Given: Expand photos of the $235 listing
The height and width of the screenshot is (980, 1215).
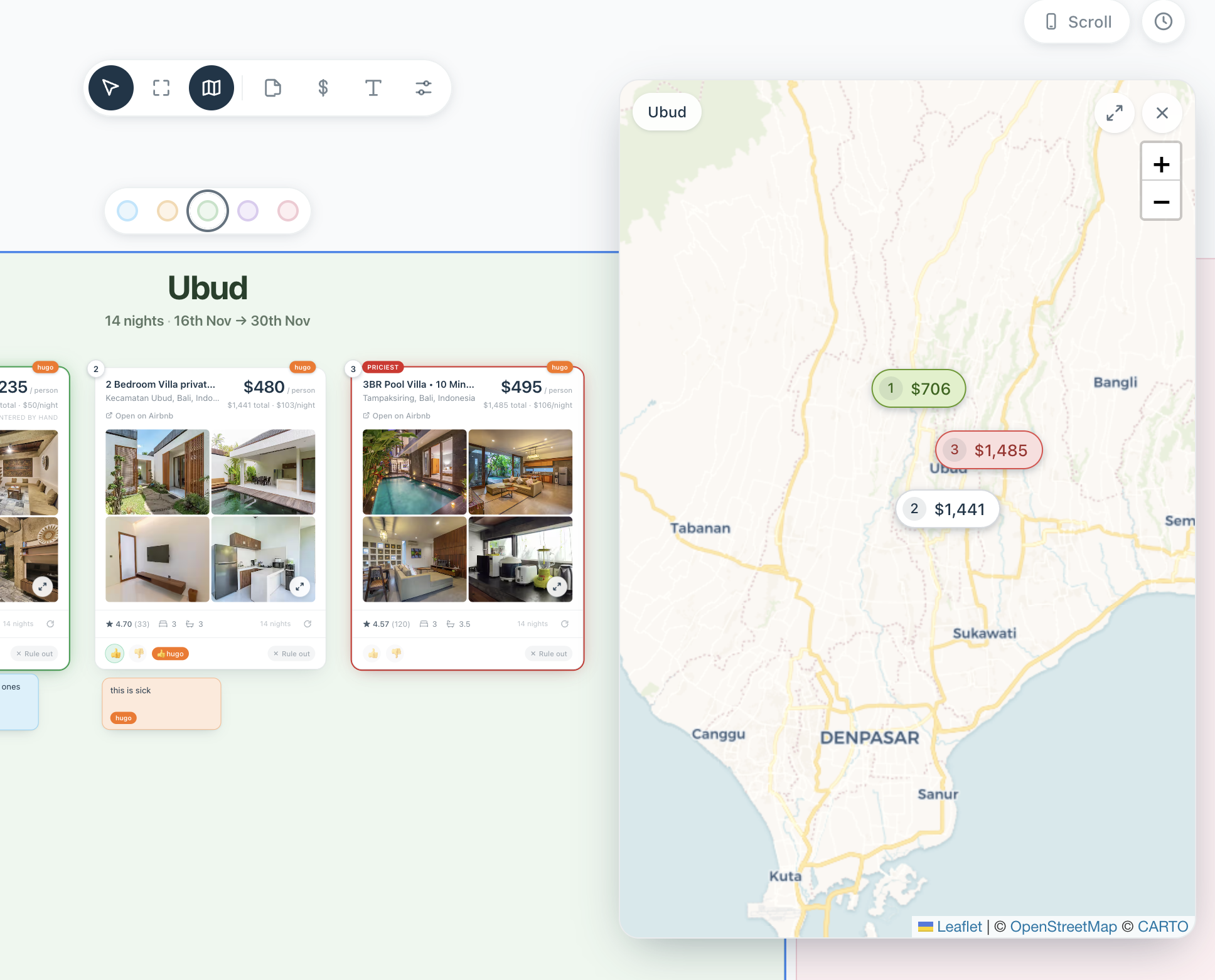Looking at the screenshot, I should tap(43, 587).
